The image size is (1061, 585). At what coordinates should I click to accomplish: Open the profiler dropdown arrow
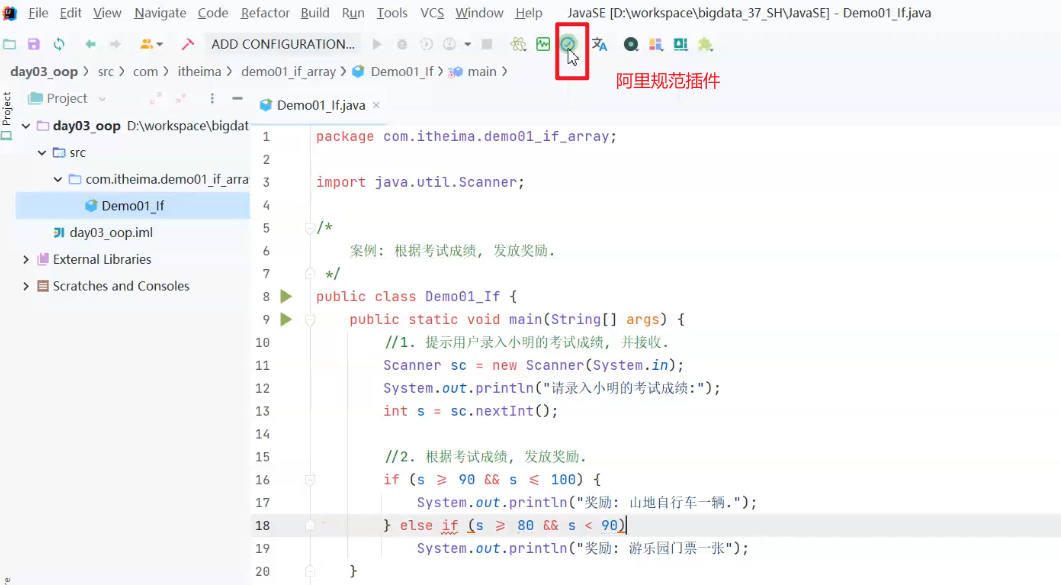(468, 45)
